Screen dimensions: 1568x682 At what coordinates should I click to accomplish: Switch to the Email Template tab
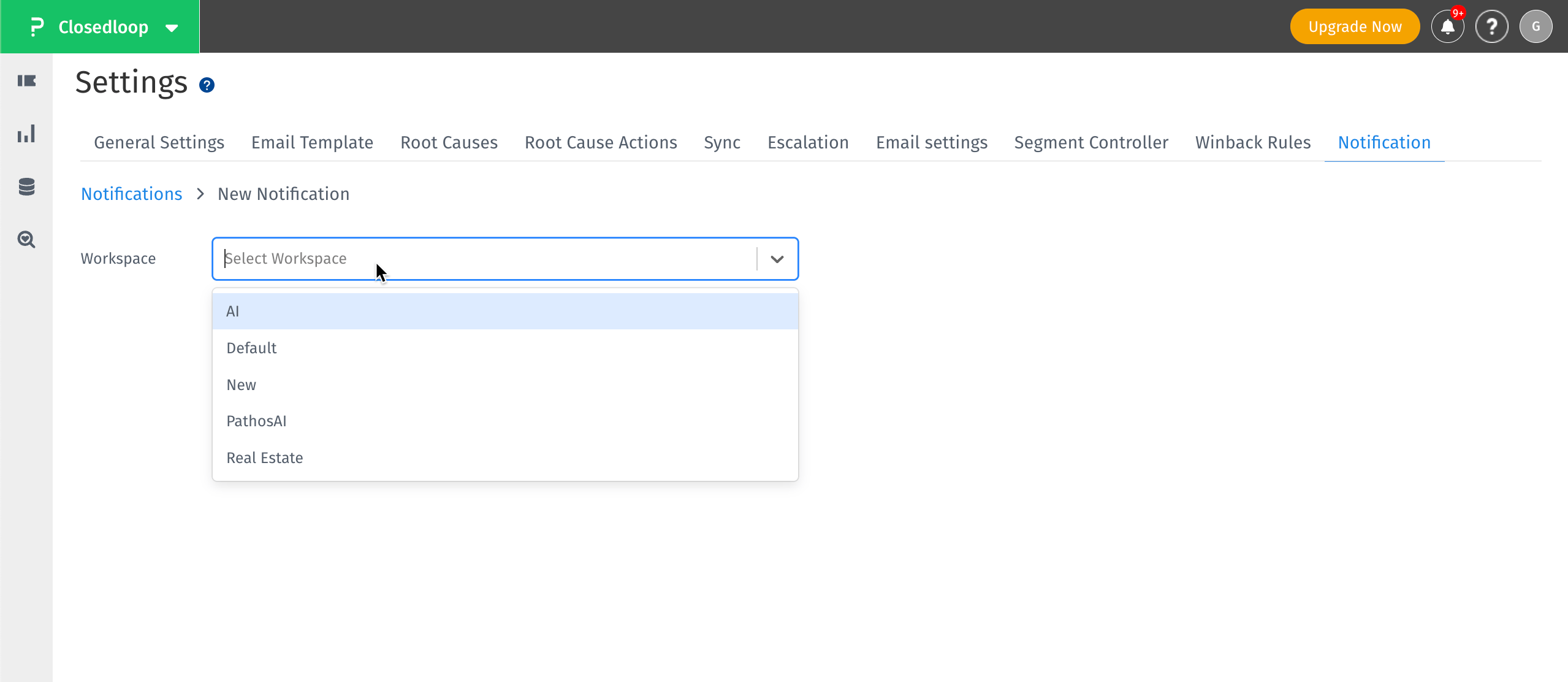[x=311, y=142]
